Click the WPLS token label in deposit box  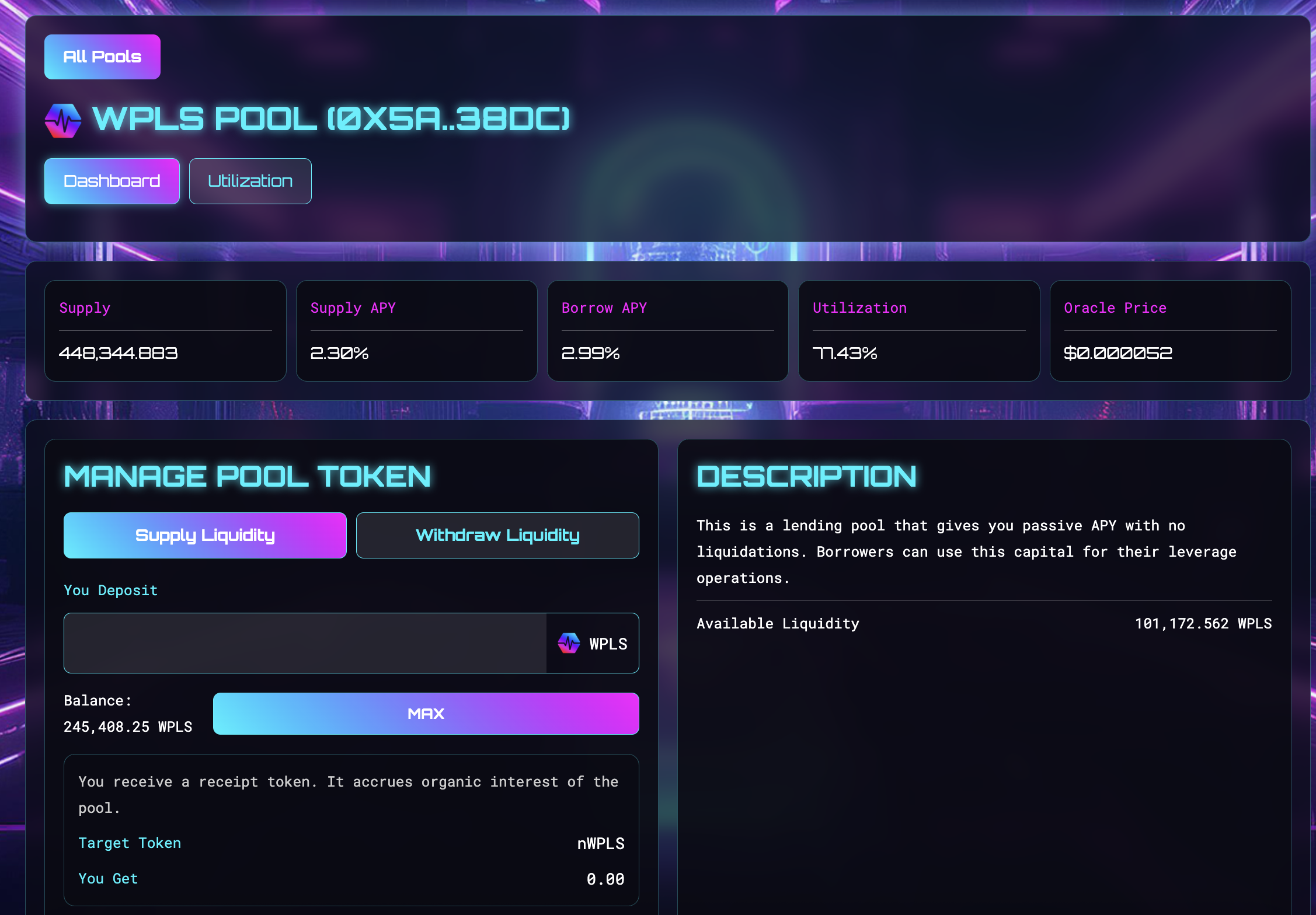point(608,644)
